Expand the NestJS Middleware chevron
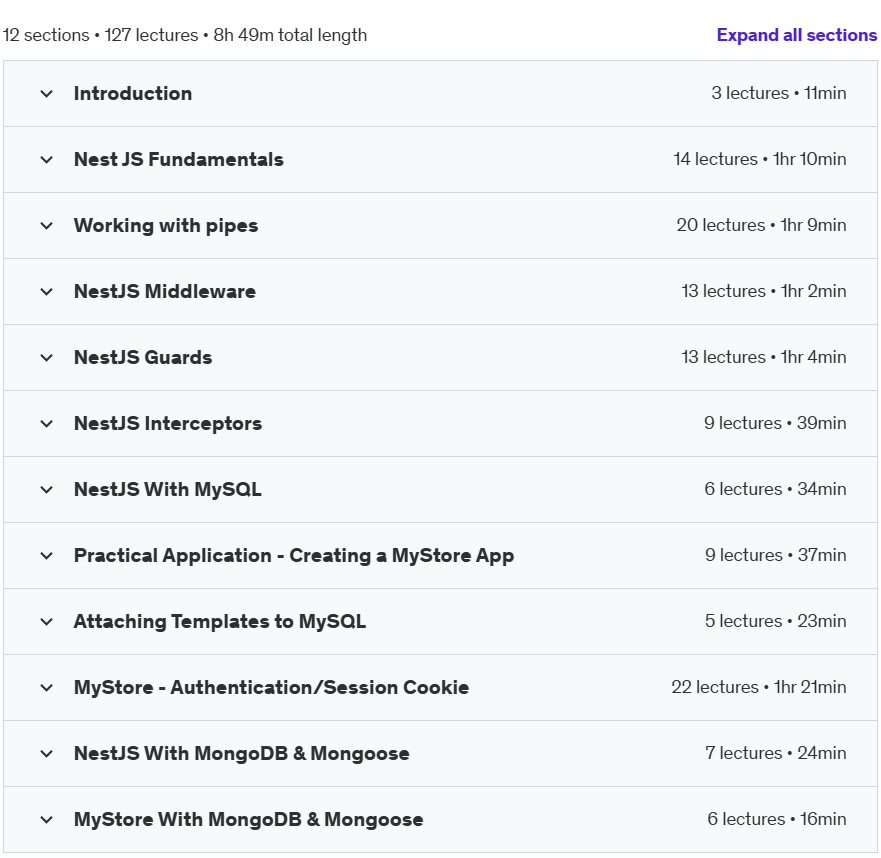The height and width of the screenshot is (858, 881). pyautogui.click(x=47, y=292)
